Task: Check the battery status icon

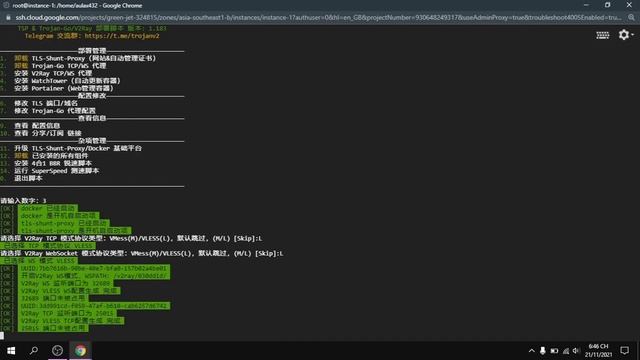Action: click(554, 351)
